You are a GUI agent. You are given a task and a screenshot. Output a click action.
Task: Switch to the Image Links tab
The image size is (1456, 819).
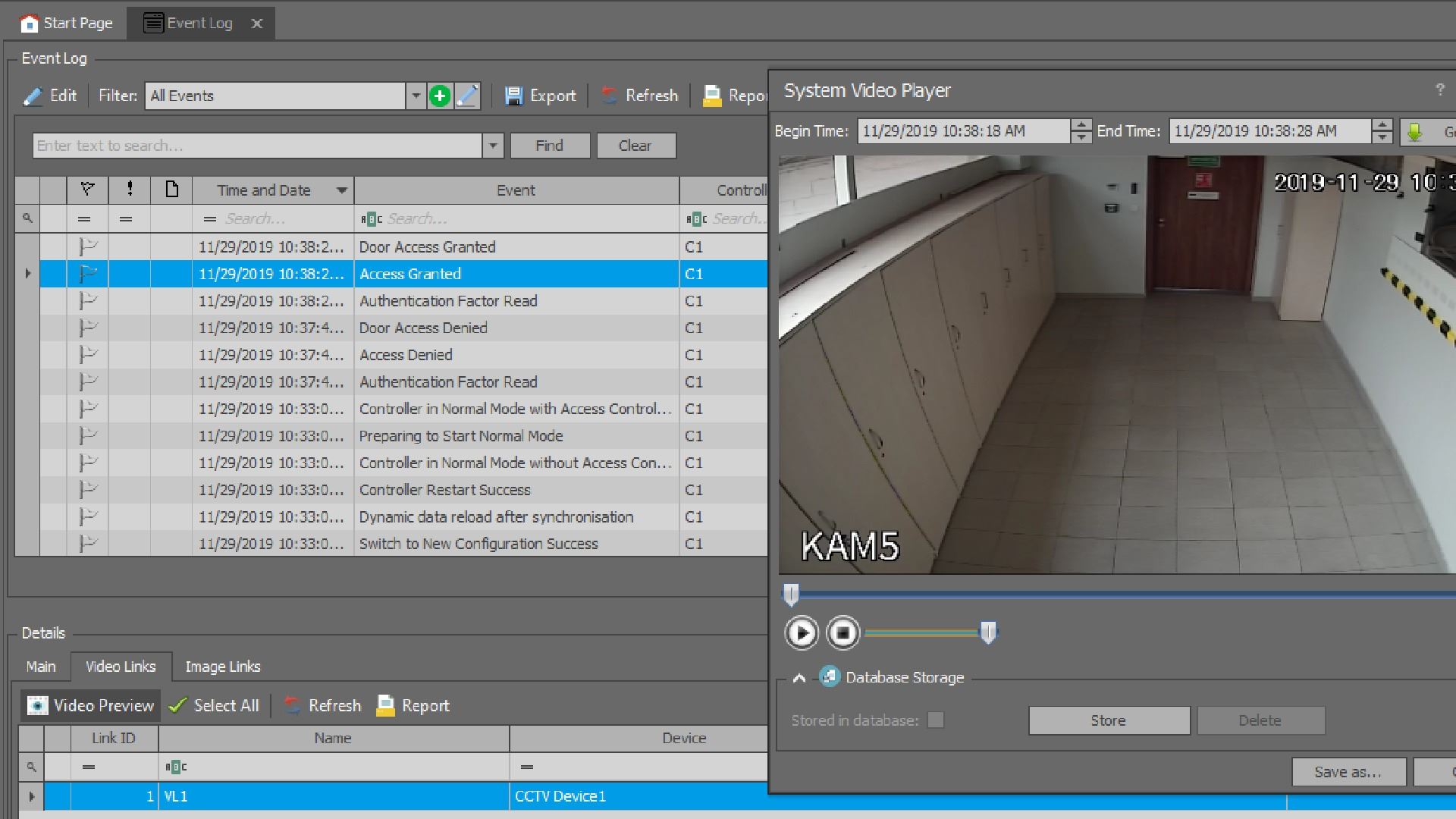click(222, 667)
